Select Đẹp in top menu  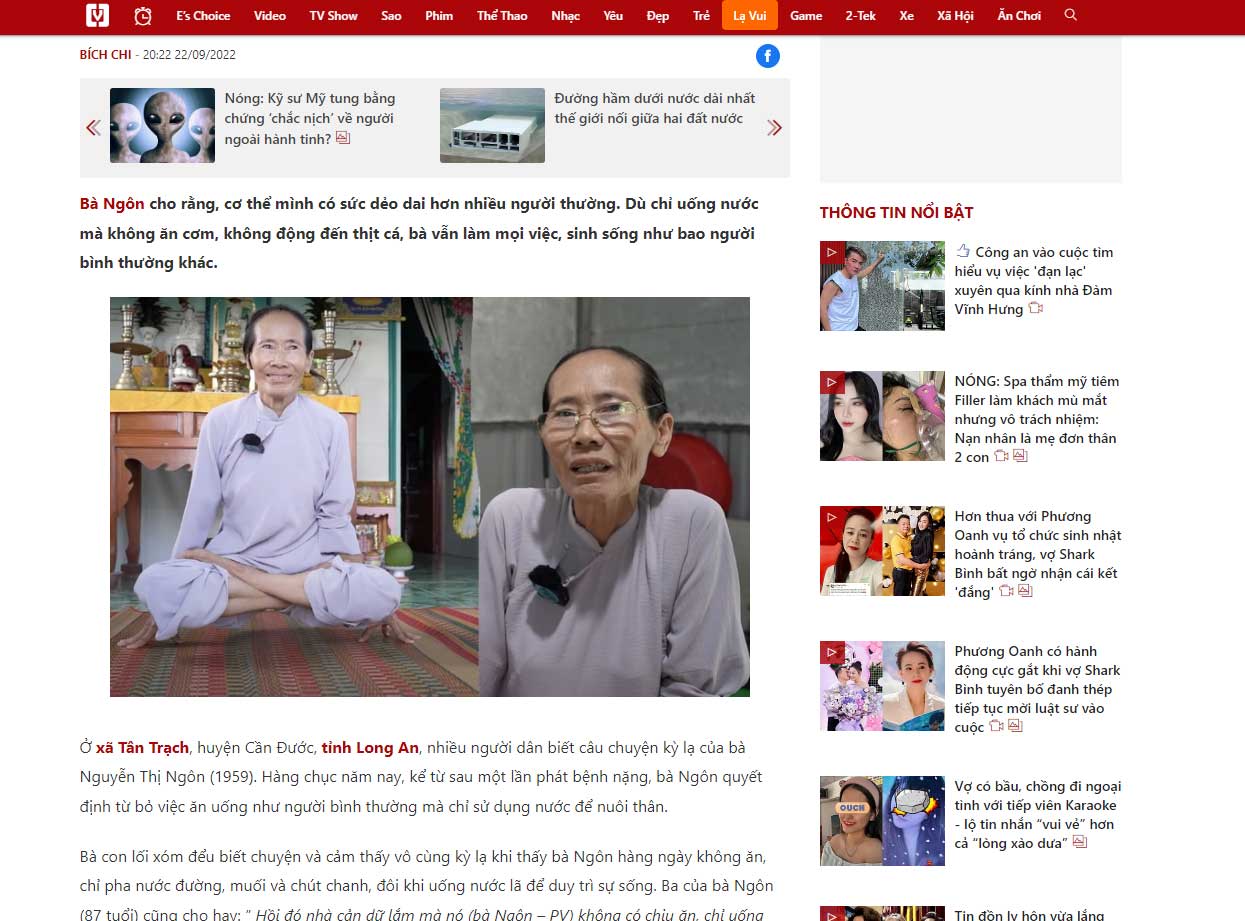click(x=657, y=15)
